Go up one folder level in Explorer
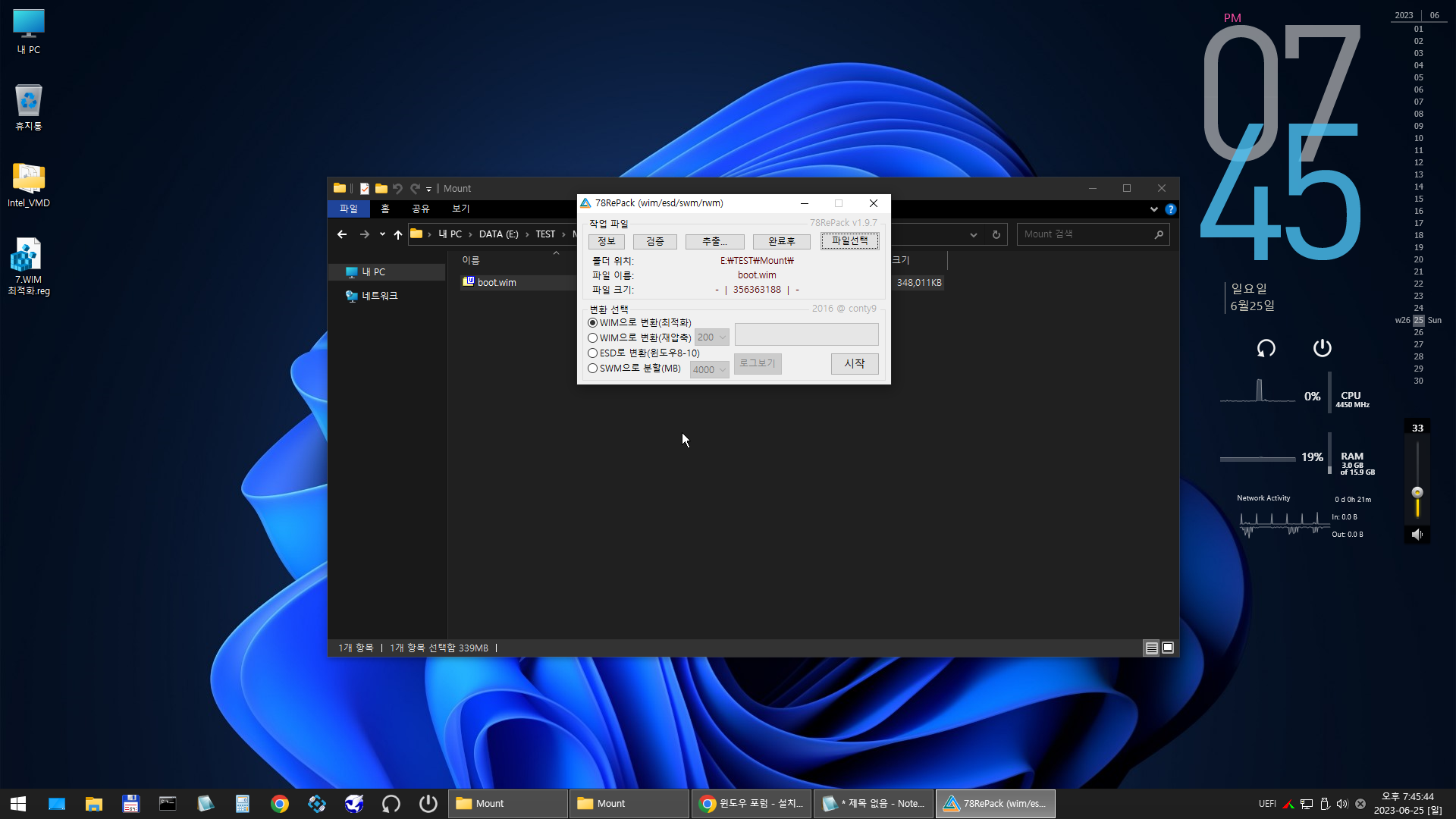 [x=398, y=234]
